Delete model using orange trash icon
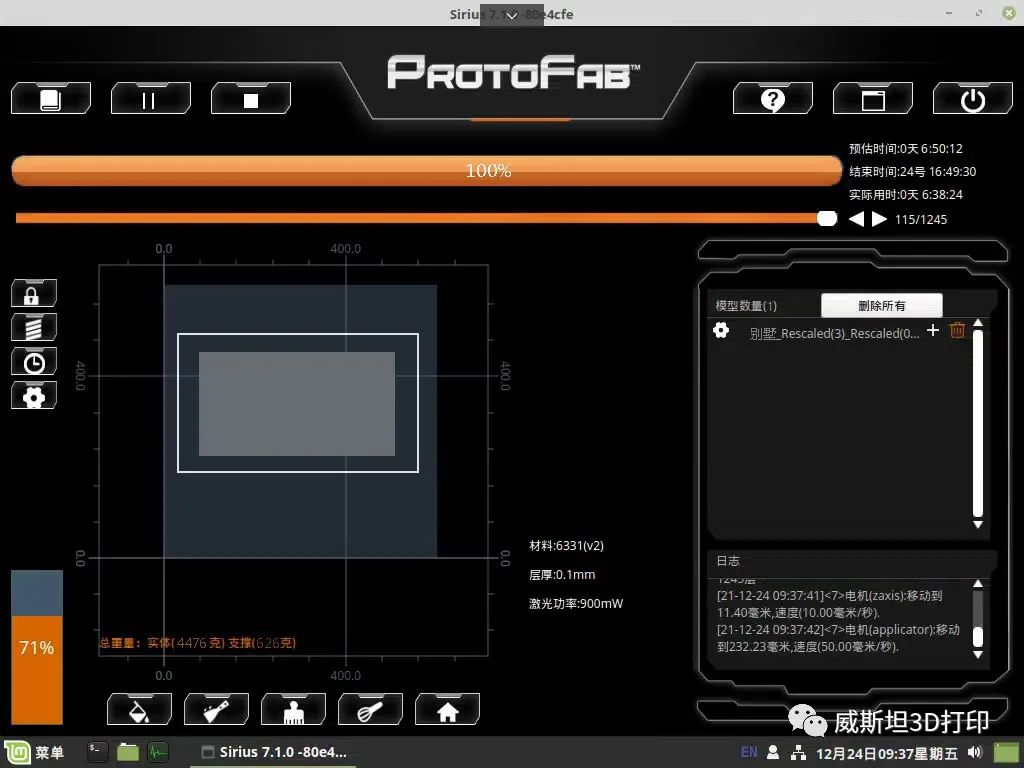 pos(957,330)
